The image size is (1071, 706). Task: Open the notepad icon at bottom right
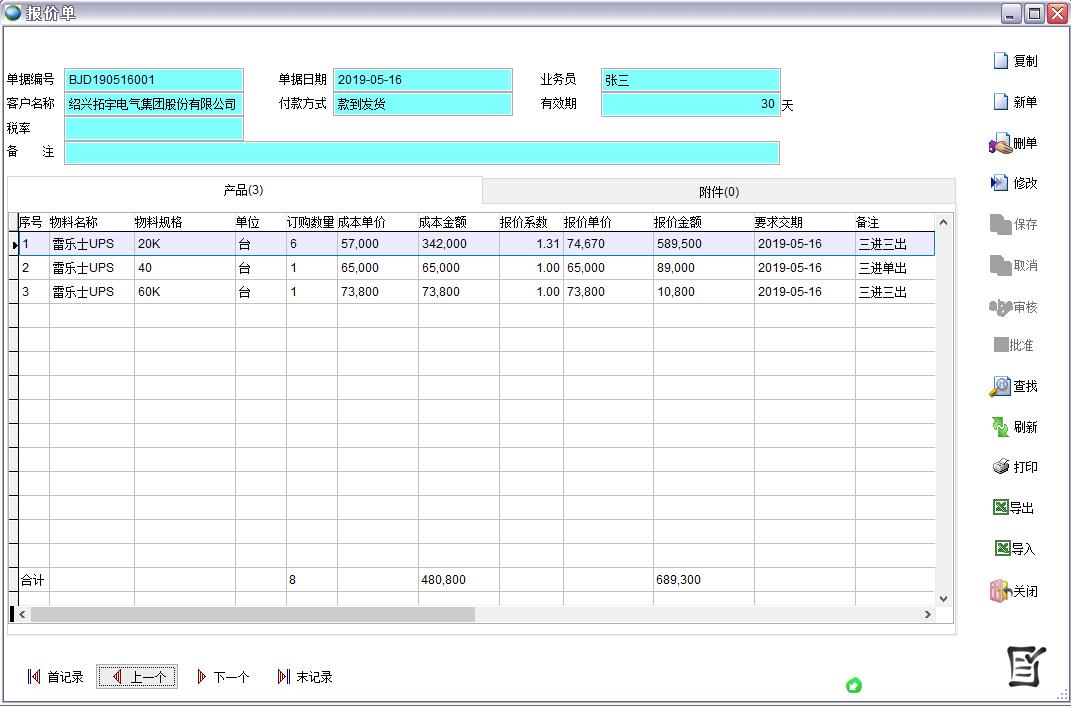click(x=1025, y=666)
